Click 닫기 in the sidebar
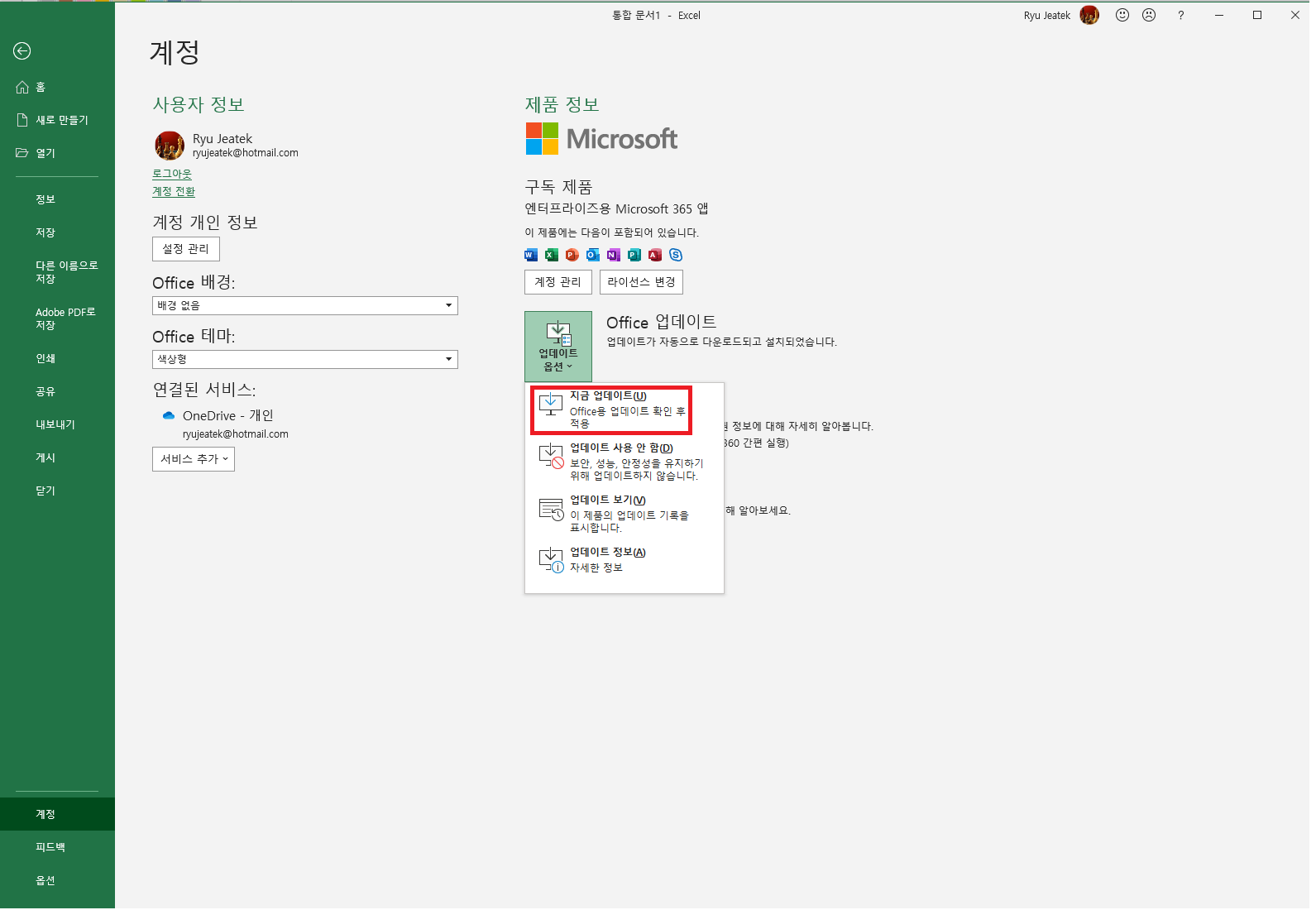Viewport: 1316px width, 910px height. [x=57, y=491]
